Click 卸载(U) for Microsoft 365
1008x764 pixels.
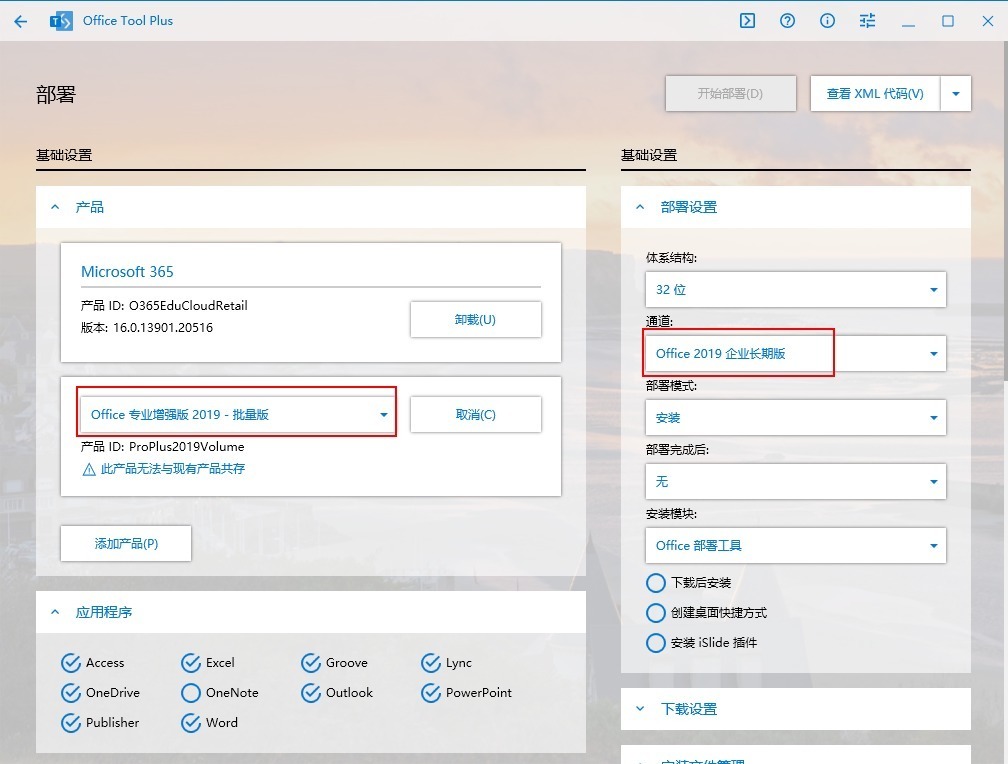tap(476, 320)
